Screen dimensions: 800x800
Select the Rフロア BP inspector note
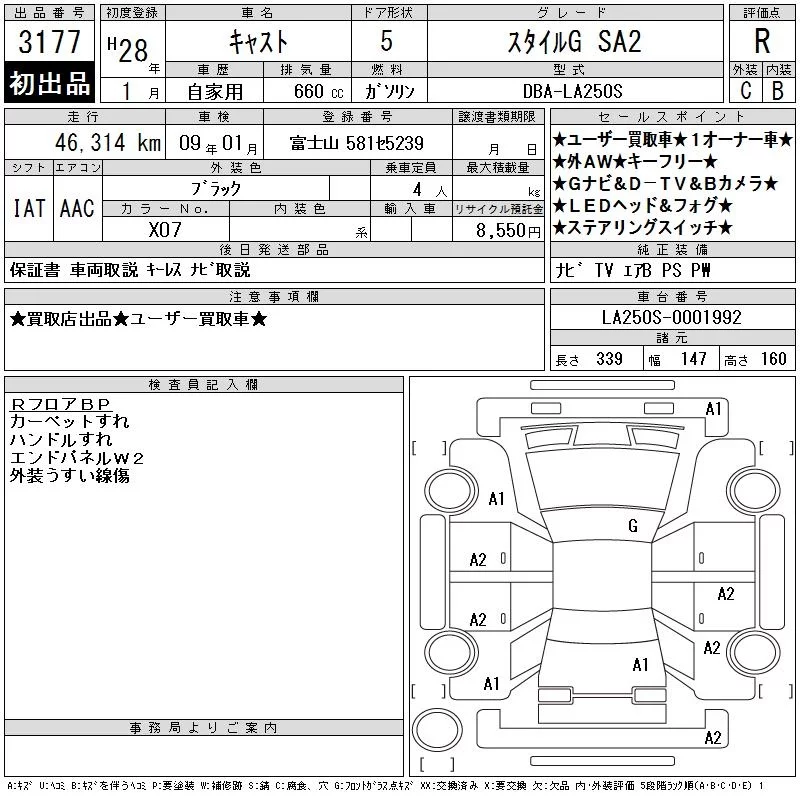pos(60,404)
